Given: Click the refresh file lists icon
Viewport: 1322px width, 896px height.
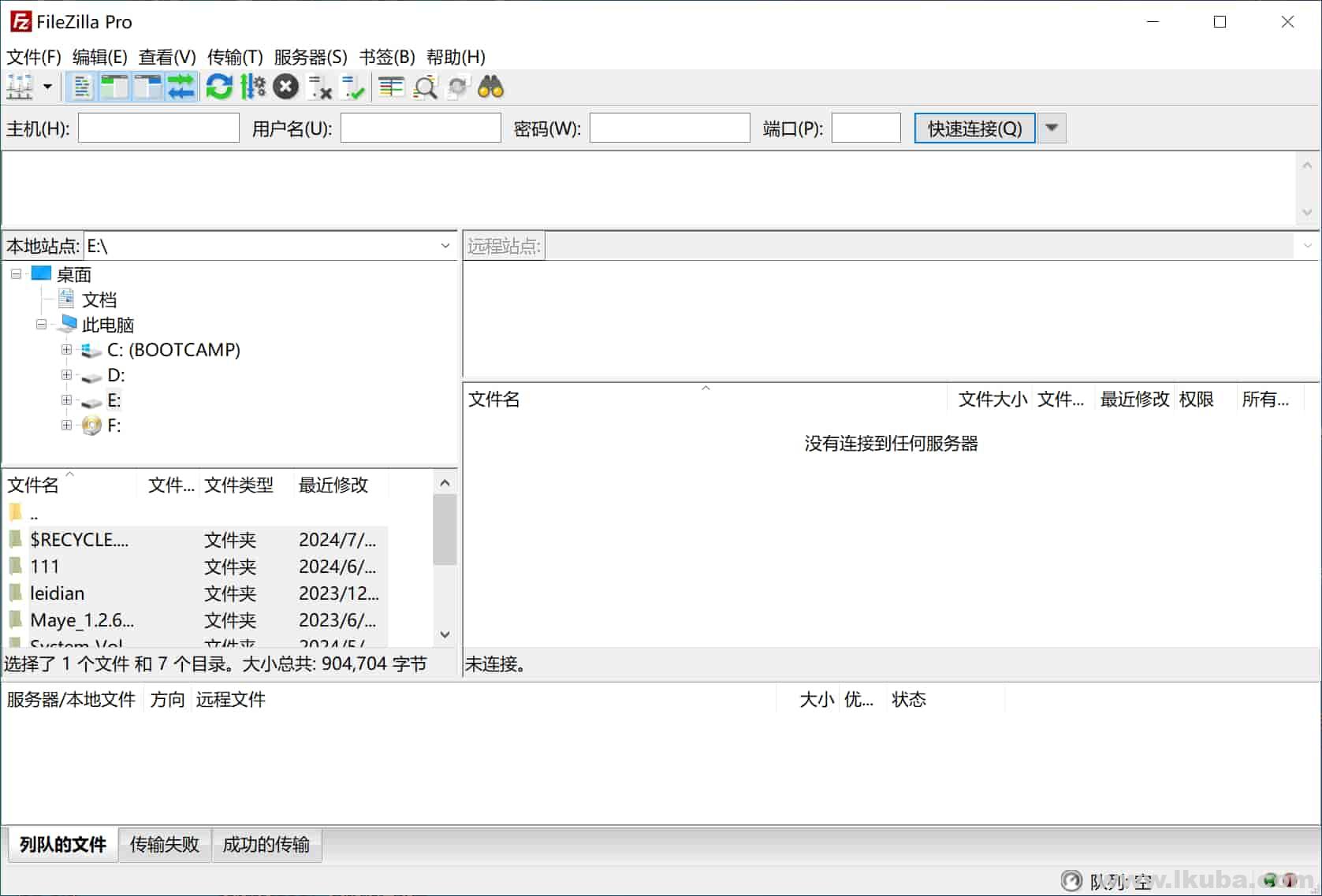Looking at the screenshot, I should (219, 87).
